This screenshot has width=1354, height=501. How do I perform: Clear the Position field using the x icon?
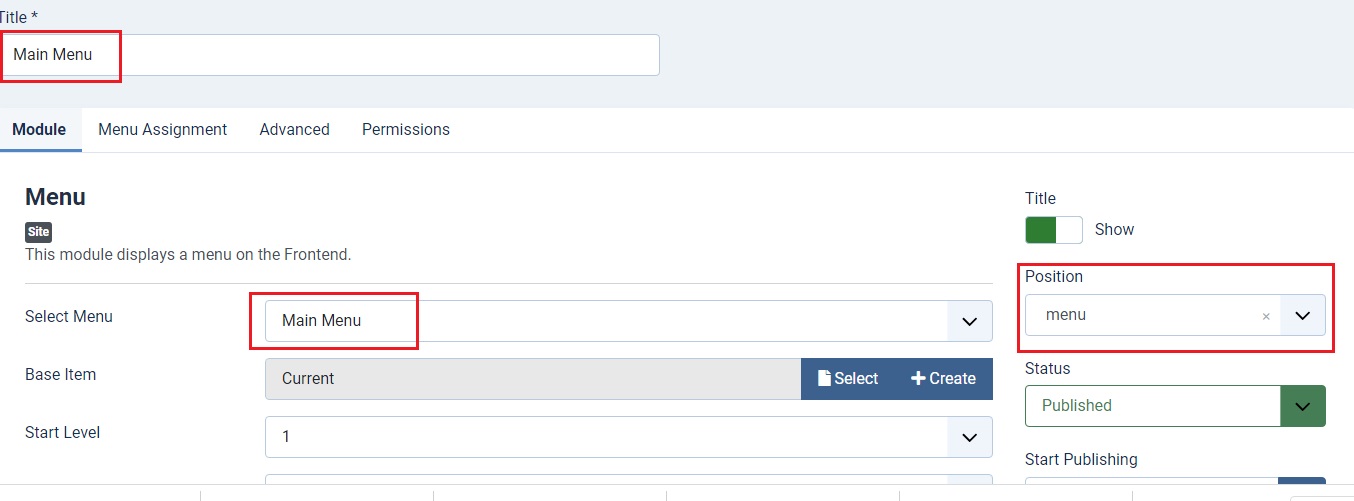[x=1266, y=316]
